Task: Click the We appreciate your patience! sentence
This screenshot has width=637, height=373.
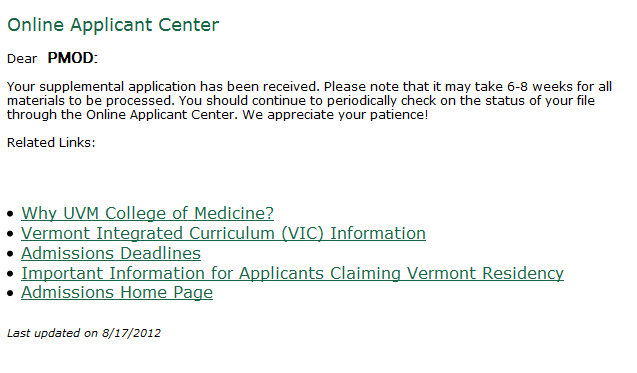Action: [335, 115]
